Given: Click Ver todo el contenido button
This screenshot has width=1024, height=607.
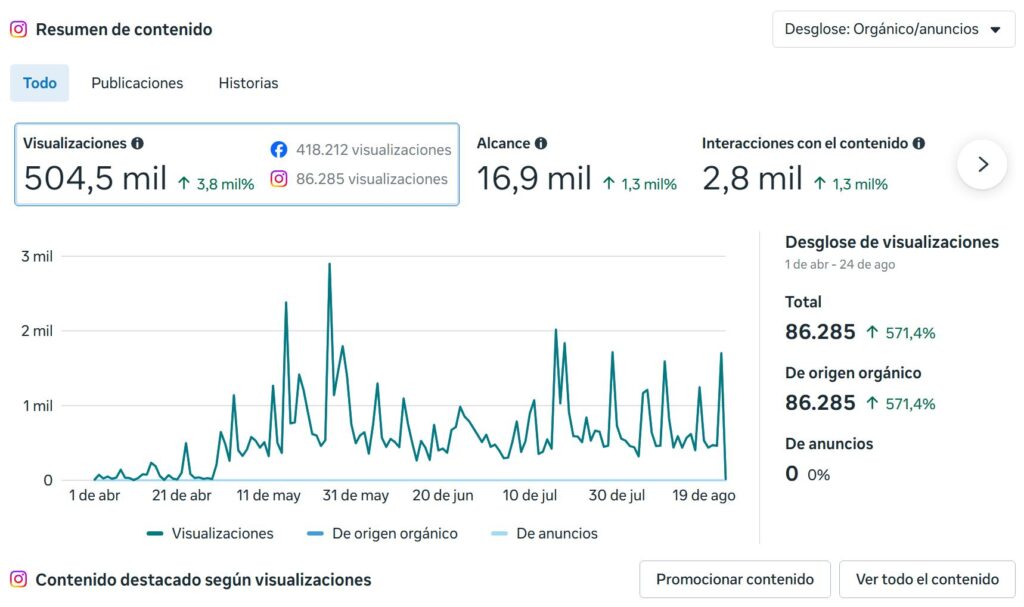Looking at the screenshot, I should [x=927, y=579].
